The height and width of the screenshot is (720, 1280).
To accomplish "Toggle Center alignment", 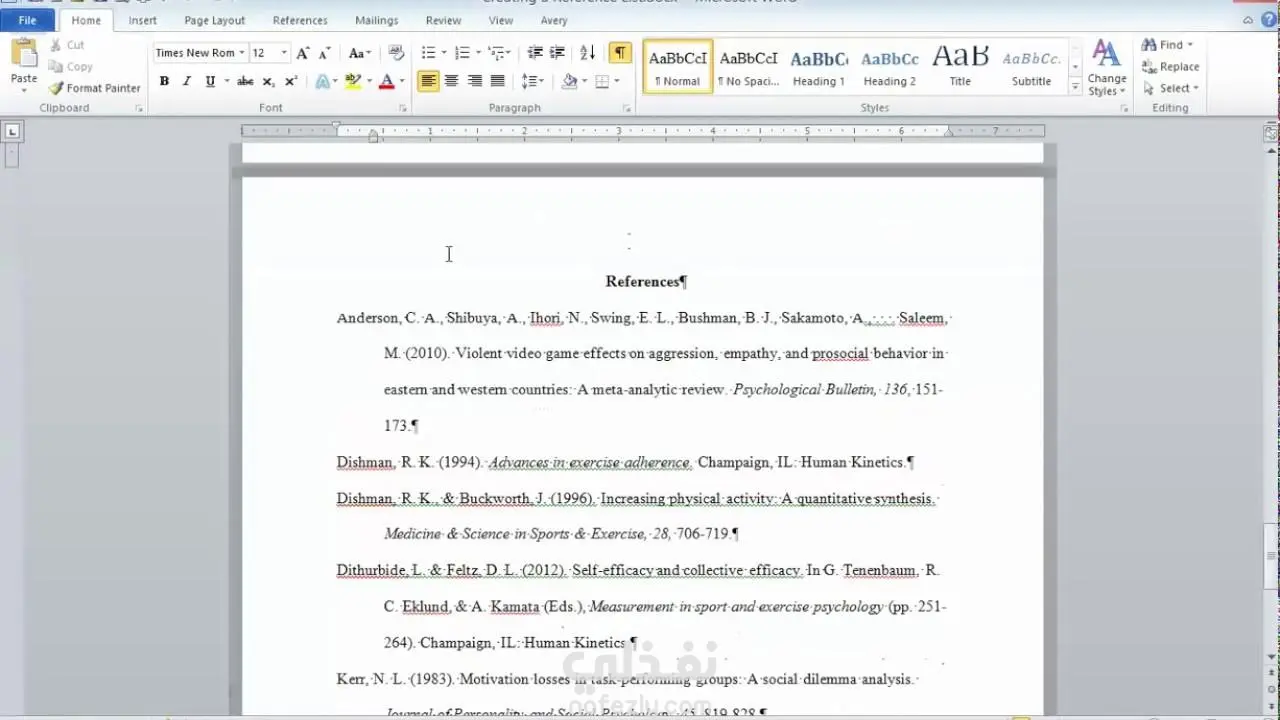I will pos(452,81).
